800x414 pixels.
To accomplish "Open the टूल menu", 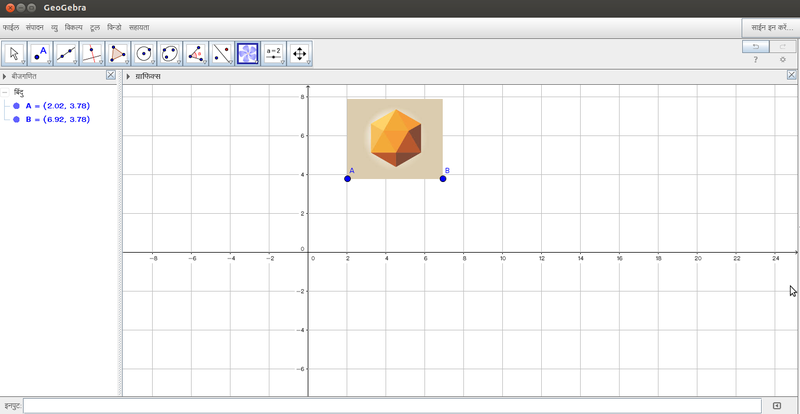I will point(95,28).
